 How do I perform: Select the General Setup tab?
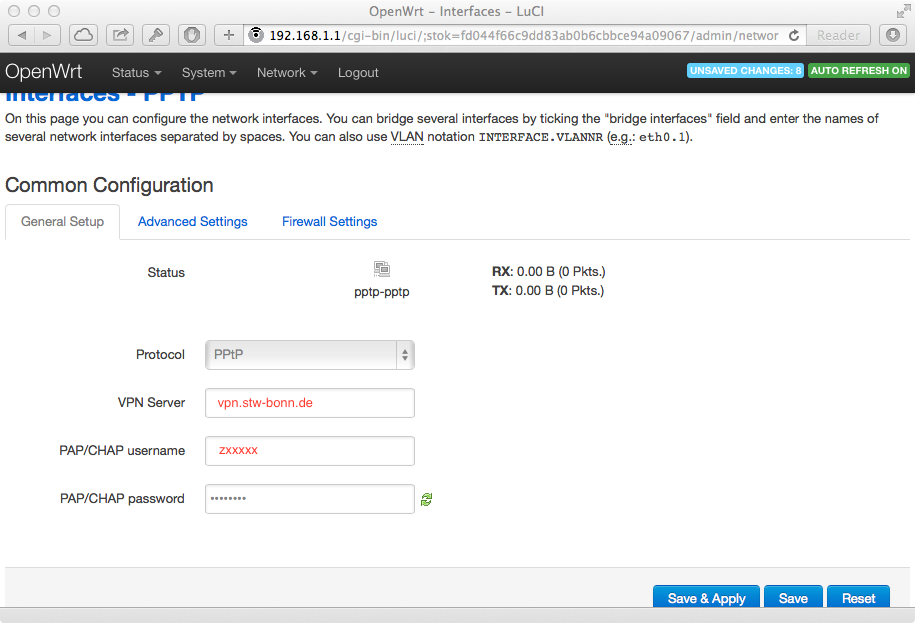62,222
